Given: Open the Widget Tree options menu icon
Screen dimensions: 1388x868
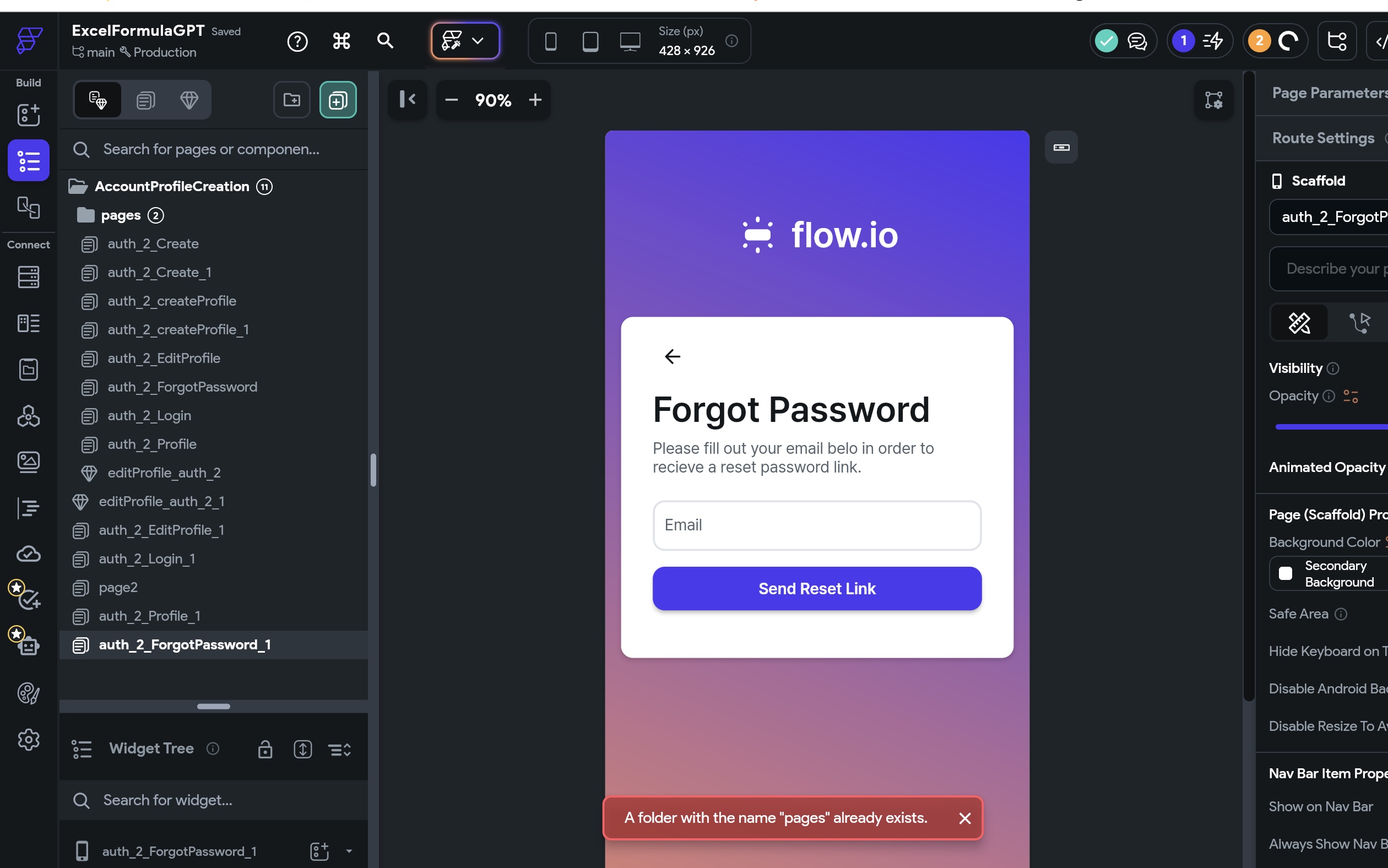Looking at the screenshot, I should [x=339, y=749].
